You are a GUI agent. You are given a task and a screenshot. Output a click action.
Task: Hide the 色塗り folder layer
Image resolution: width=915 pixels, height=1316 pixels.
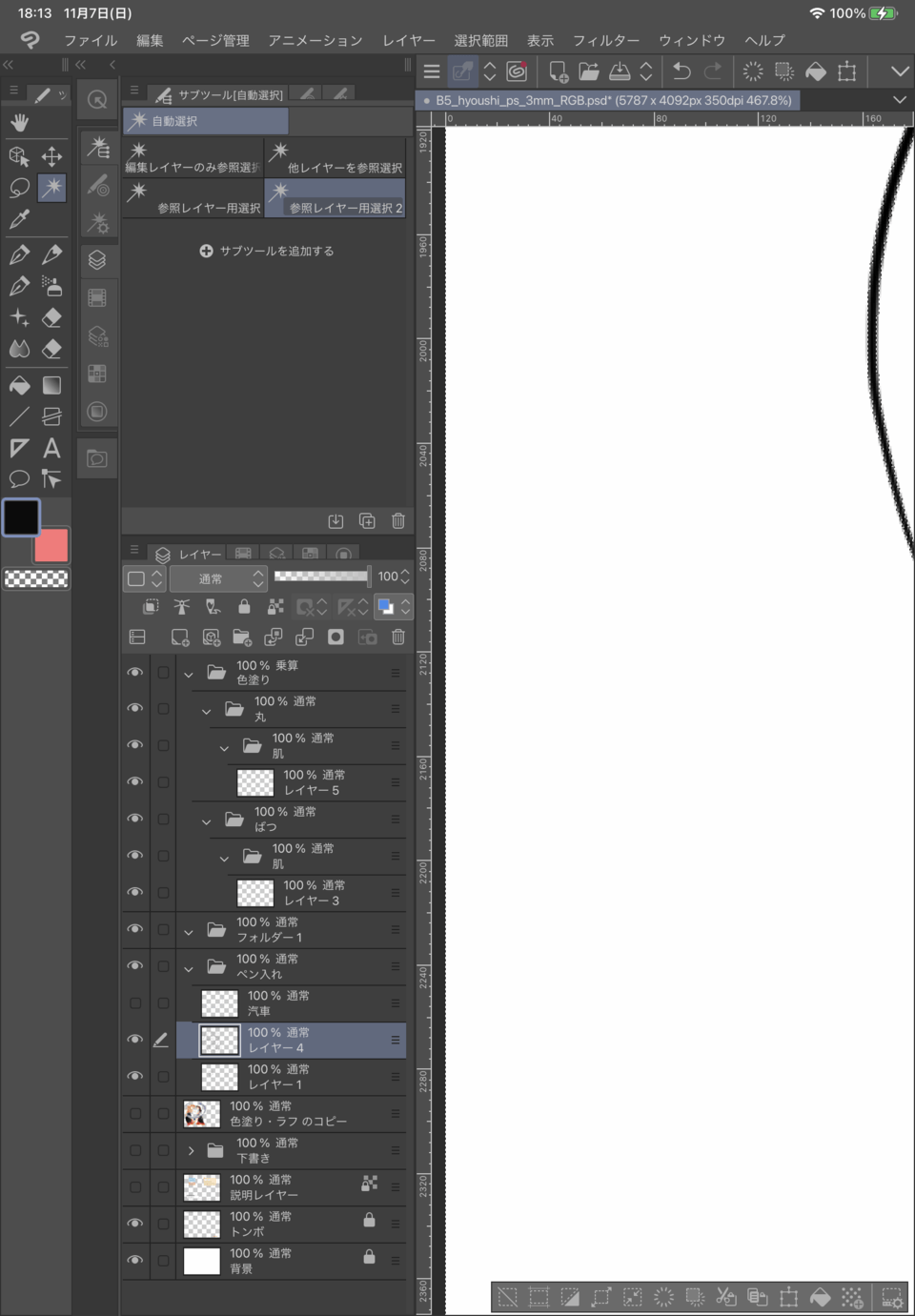(135, 673)
